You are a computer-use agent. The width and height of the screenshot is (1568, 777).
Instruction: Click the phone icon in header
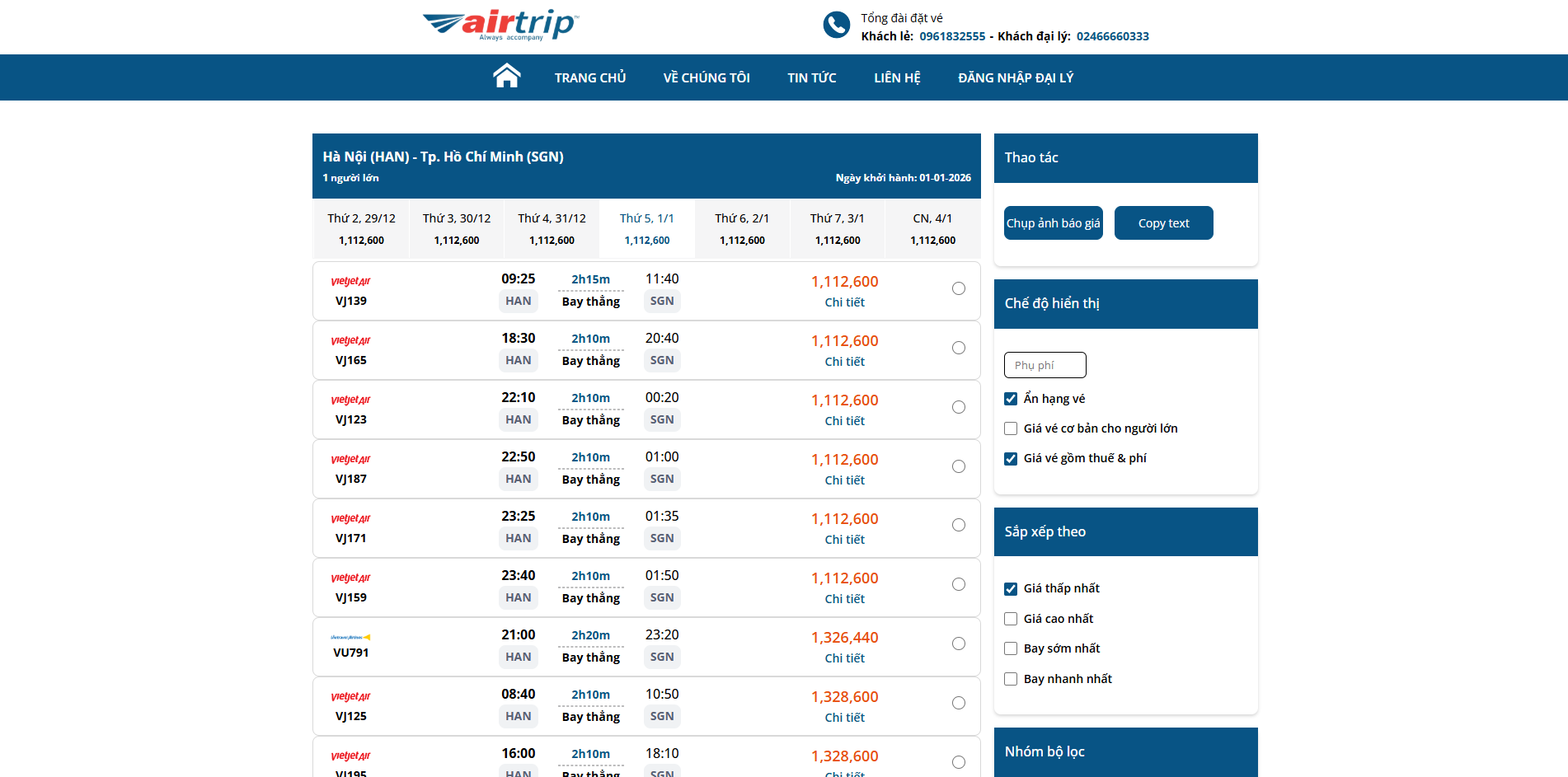click(x=836, y=26)
